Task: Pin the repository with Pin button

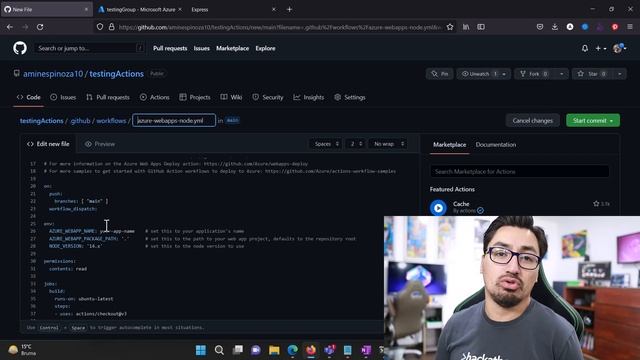Action: pyautogui.click(x=440, y=74)
